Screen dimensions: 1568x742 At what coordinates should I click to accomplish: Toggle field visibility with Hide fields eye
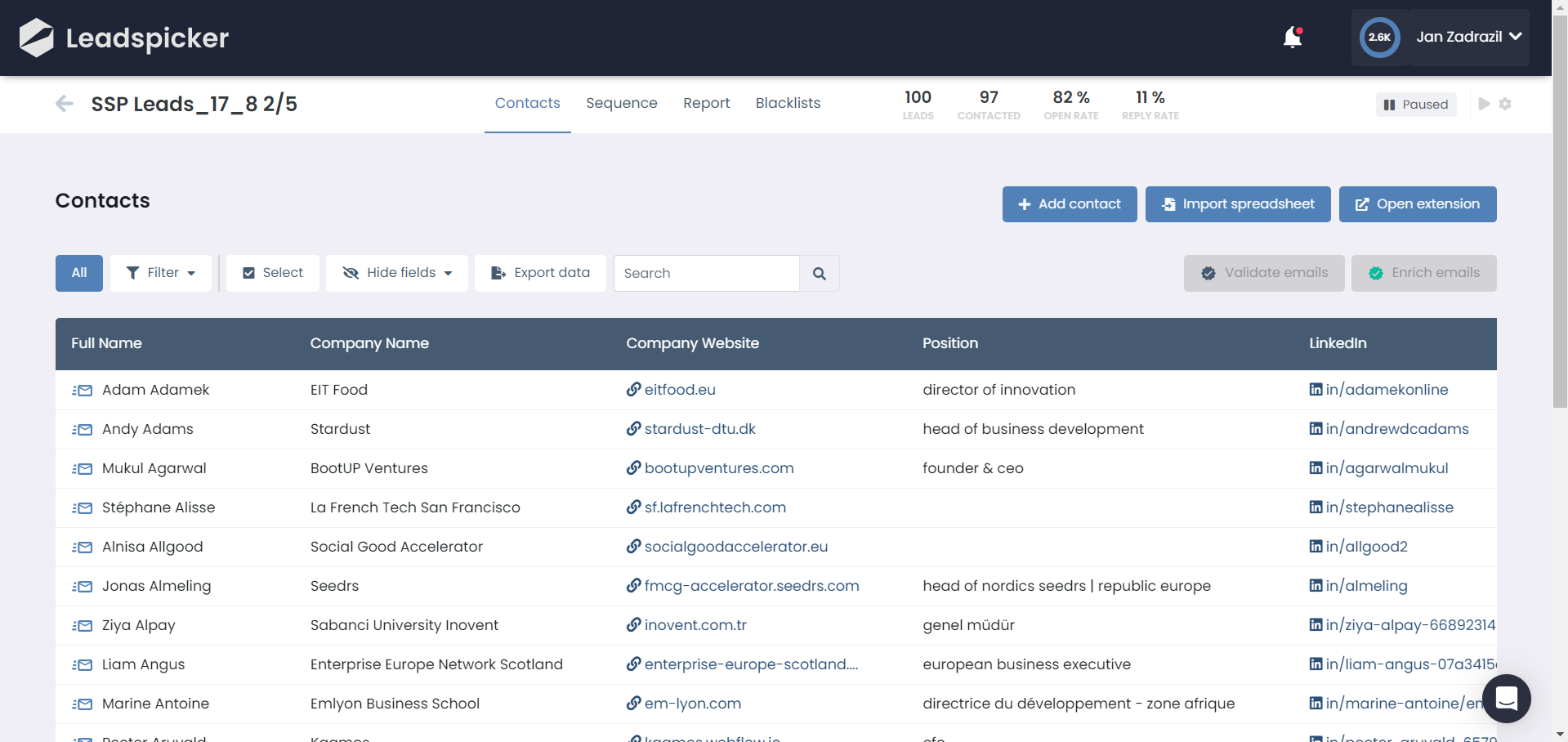pos(351,273)
